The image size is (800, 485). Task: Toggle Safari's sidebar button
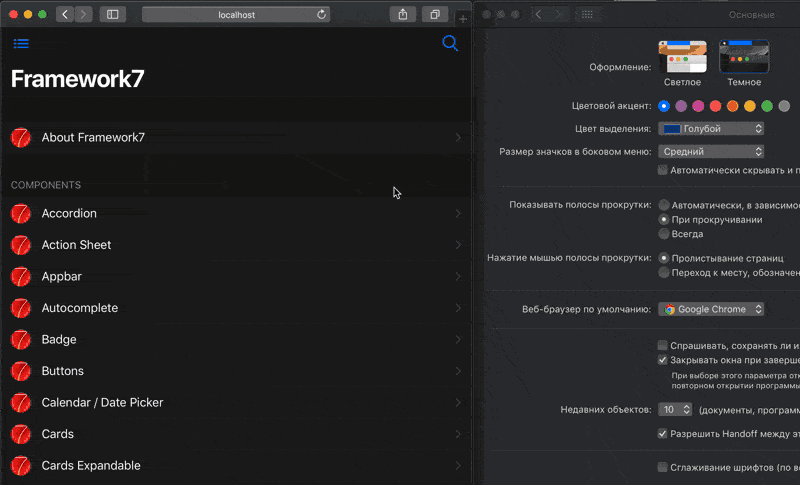click(112, 14)
